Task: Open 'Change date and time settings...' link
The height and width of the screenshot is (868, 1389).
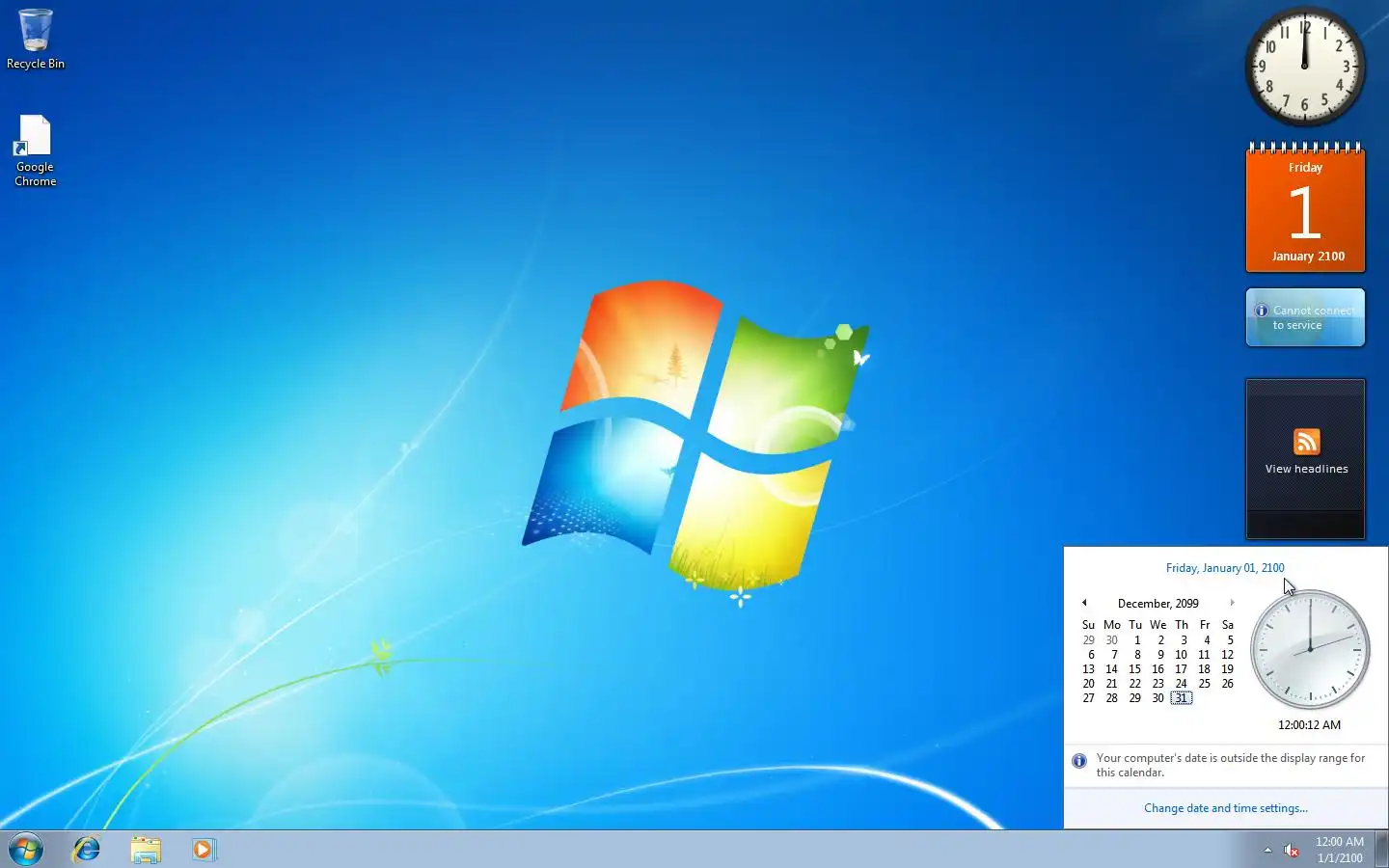Action: 1225,808
